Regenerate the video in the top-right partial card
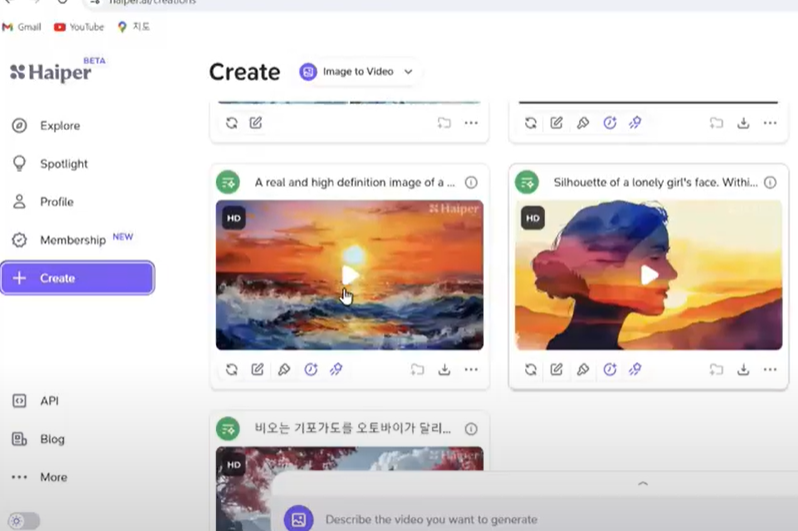 pos(531,123)
